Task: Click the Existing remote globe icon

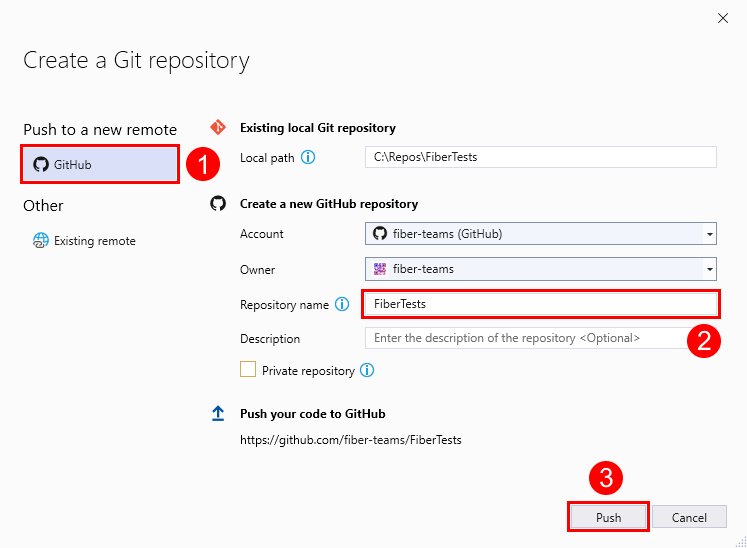Action: [x=41, y=240]
